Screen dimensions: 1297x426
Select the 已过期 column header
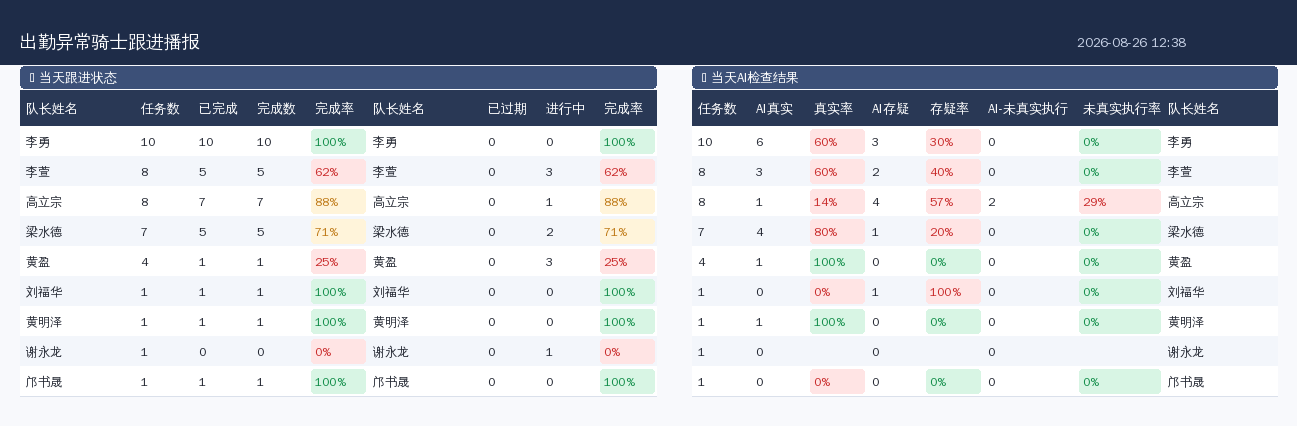[x=507, y=108]
